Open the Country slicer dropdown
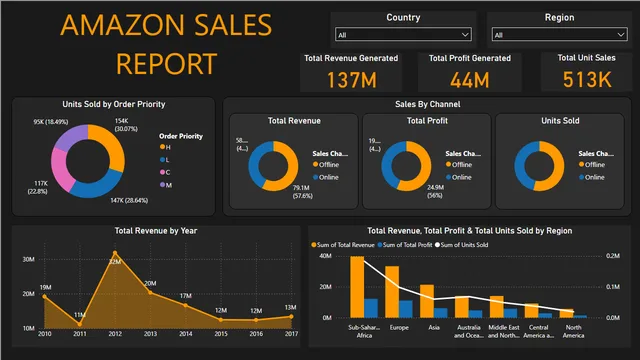This screenshot has height=360, width=640. [x=403, y=35]
